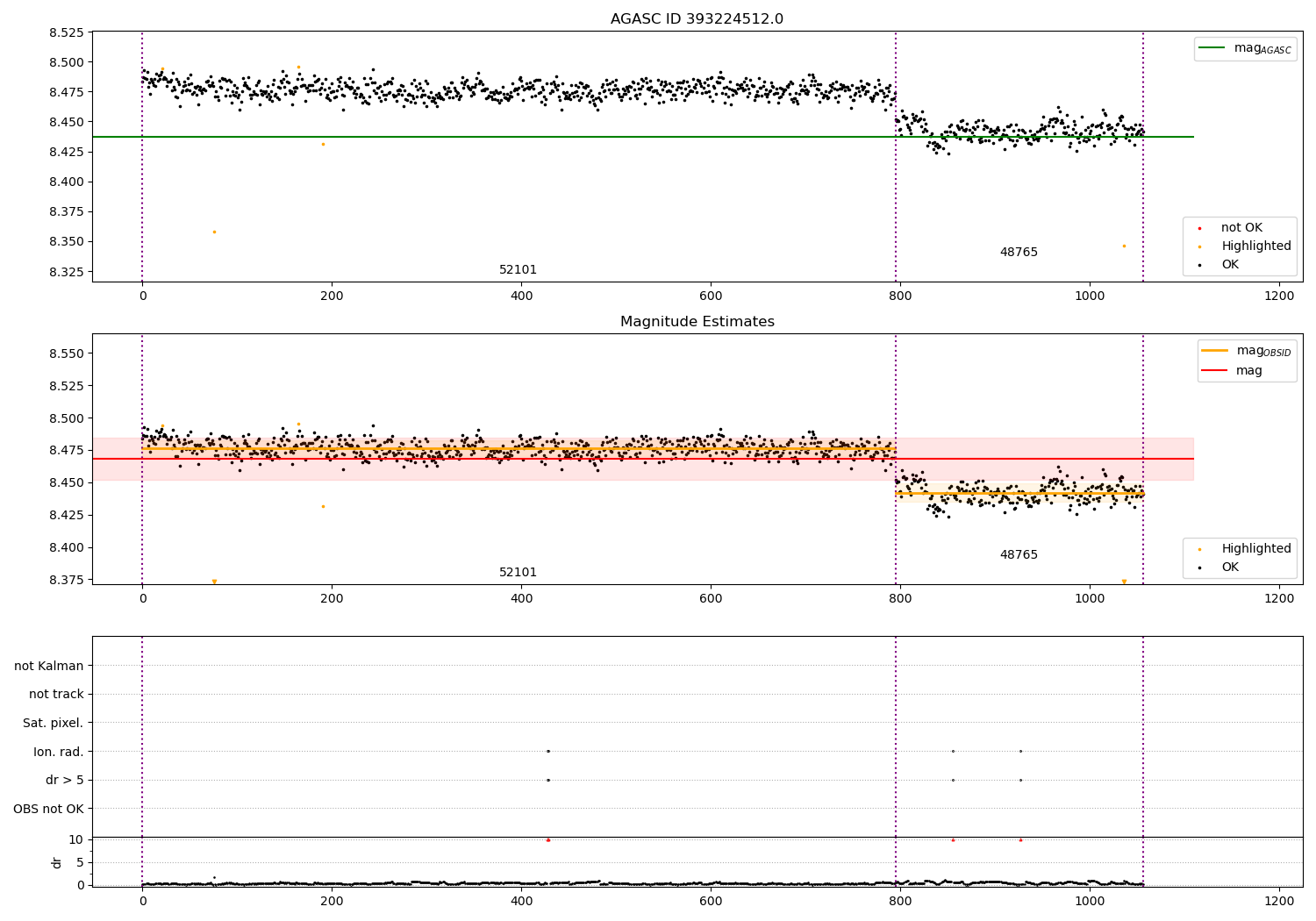
Task: Click 'OK' entry in the top plot legend
Action: [1218, 265]
